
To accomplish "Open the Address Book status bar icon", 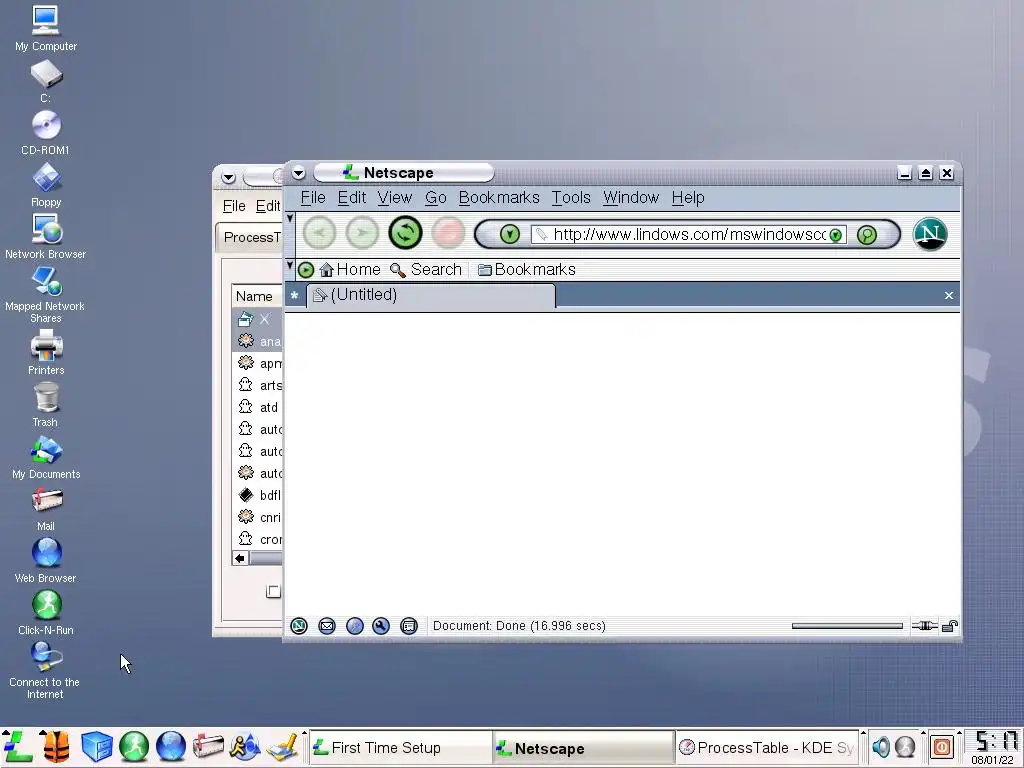I will click(409, 626).
